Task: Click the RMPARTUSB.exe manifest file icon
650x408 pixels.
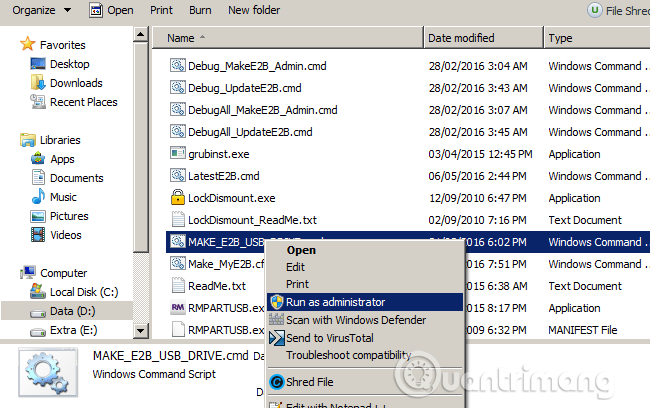Action: (x=178, y=329)
